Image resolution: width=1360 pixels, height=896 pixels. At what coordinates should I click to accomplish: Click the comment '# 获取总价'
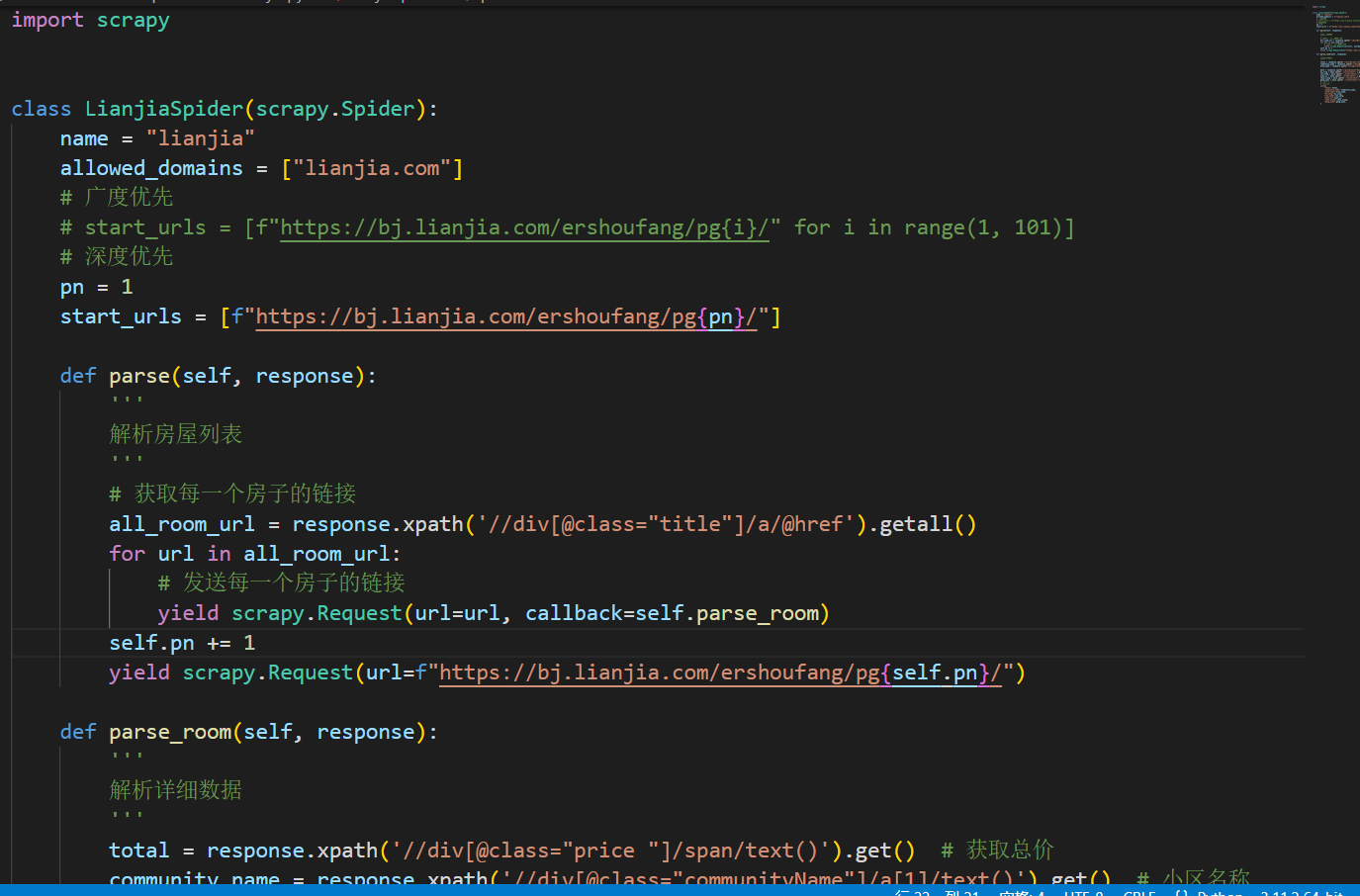click(998, 850)
